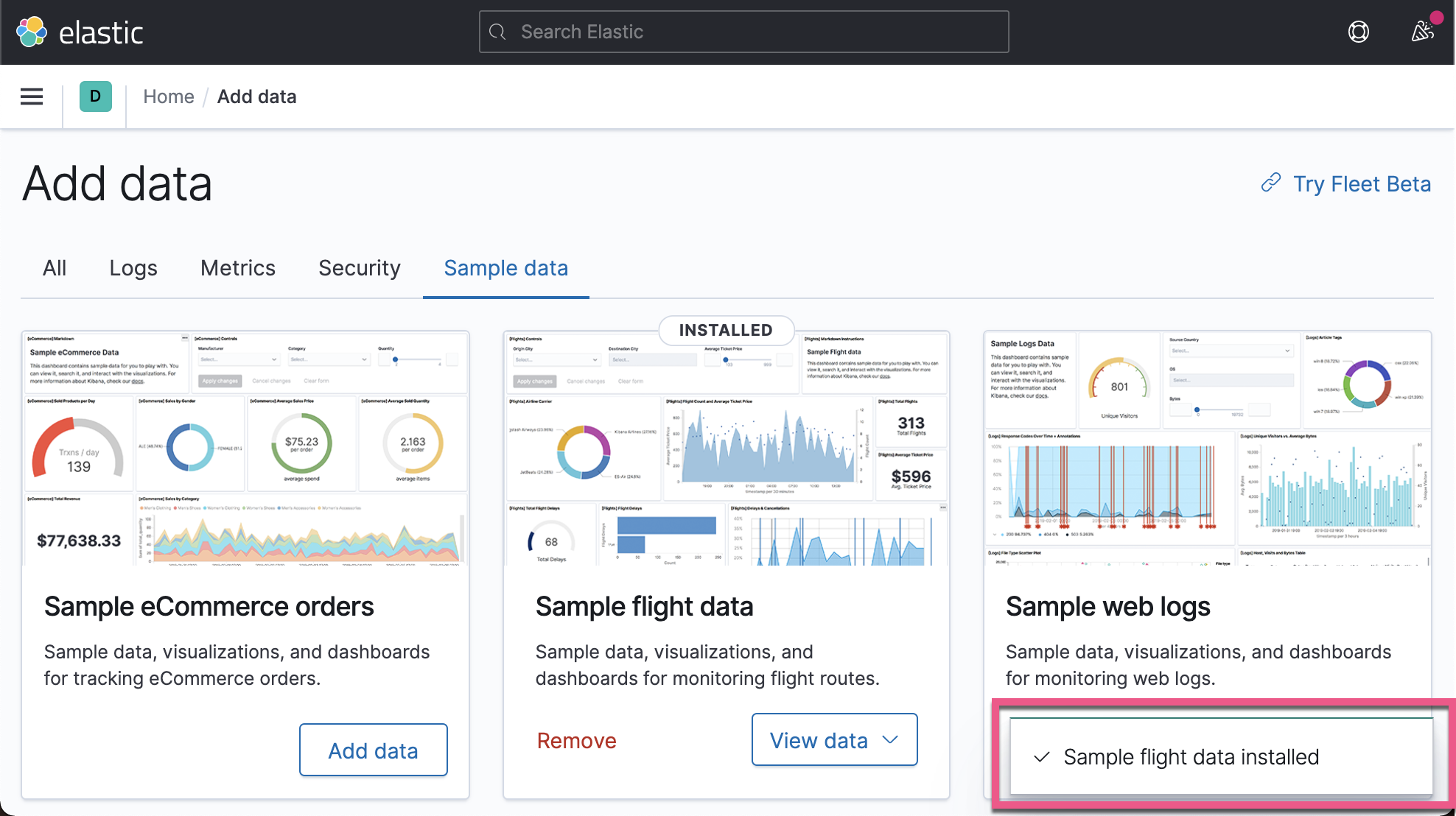
Task: Open the help menu via the life-ring icon
Action: pos(1358,32)
